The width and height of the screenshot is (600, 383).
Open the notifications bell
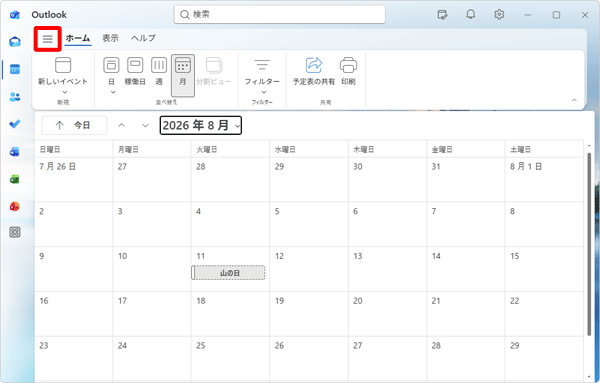471,15
